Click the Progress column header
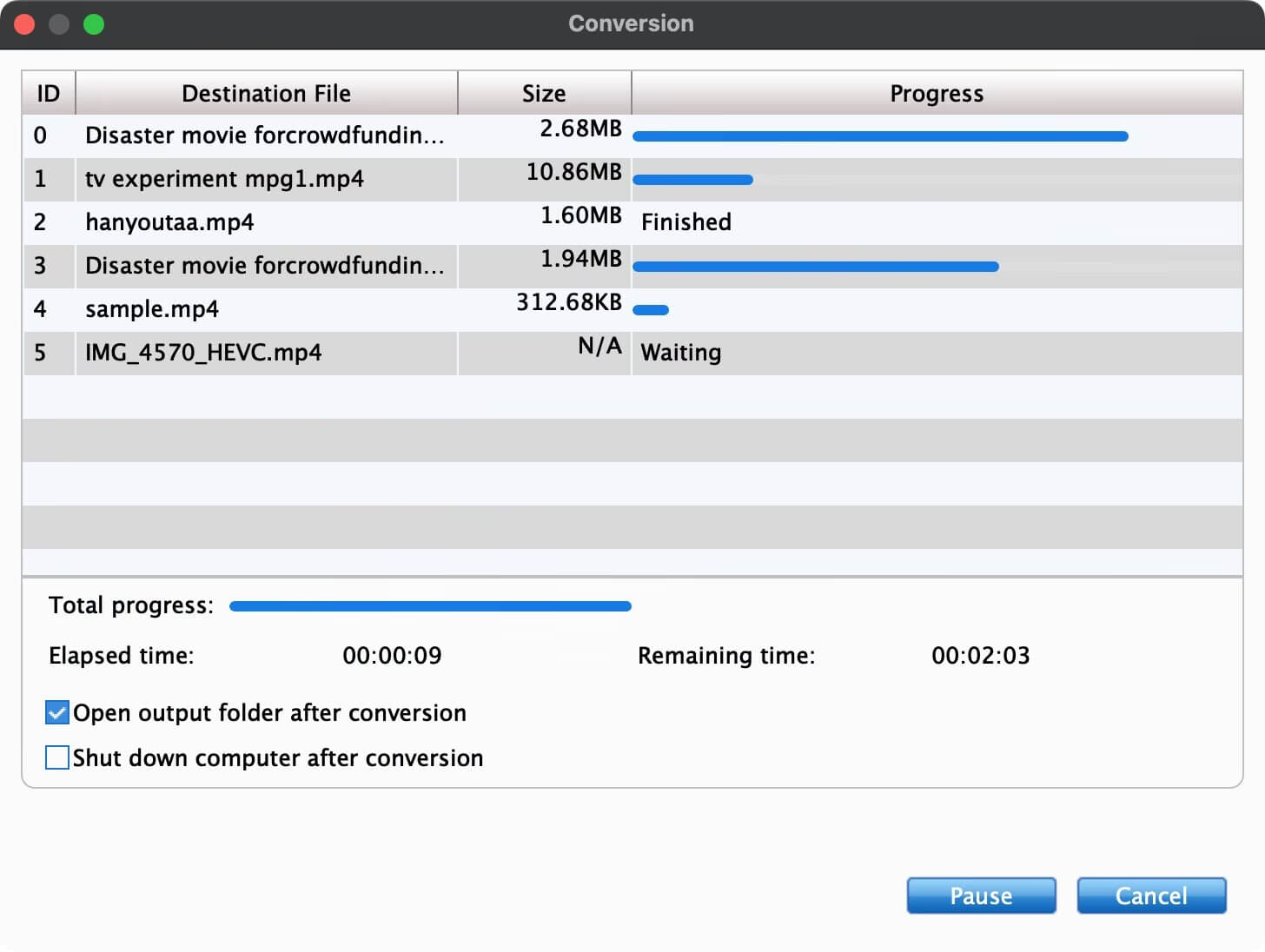The height and width of the screenshot is (952, 1265). 937,93
